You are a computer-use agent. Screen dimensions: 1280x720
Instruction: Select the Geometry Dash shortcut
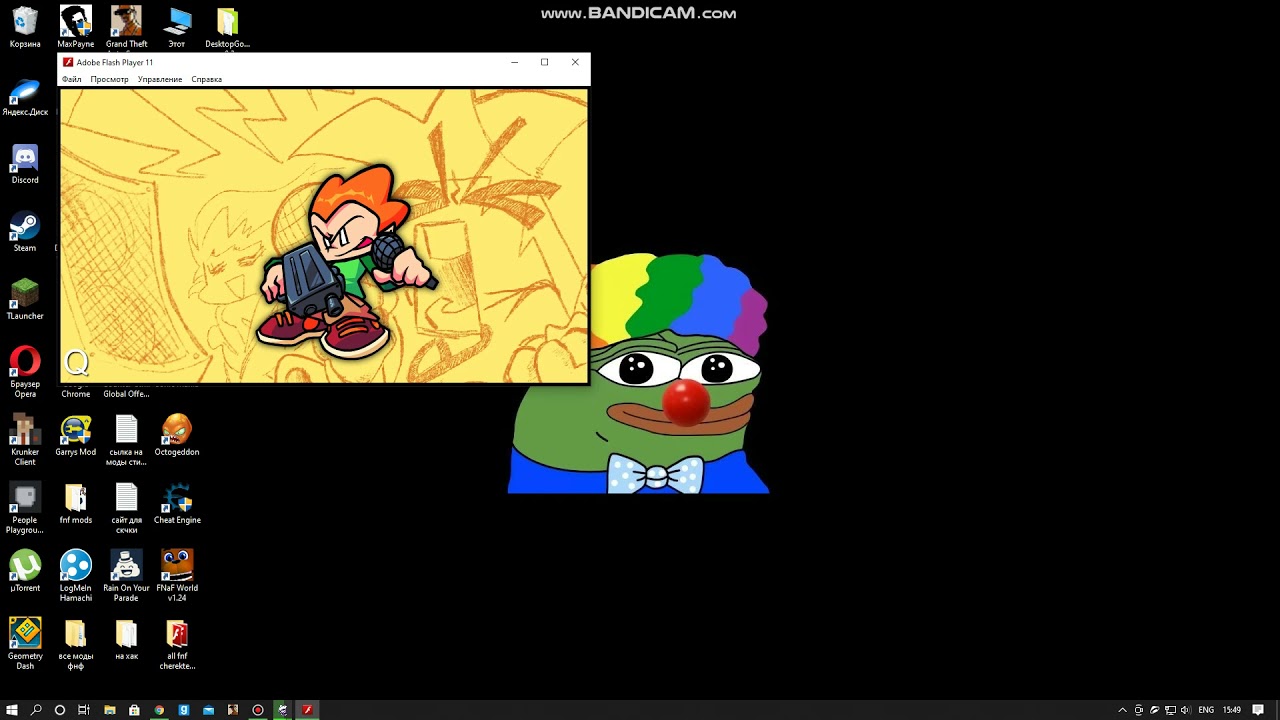[x=25, y=643]
